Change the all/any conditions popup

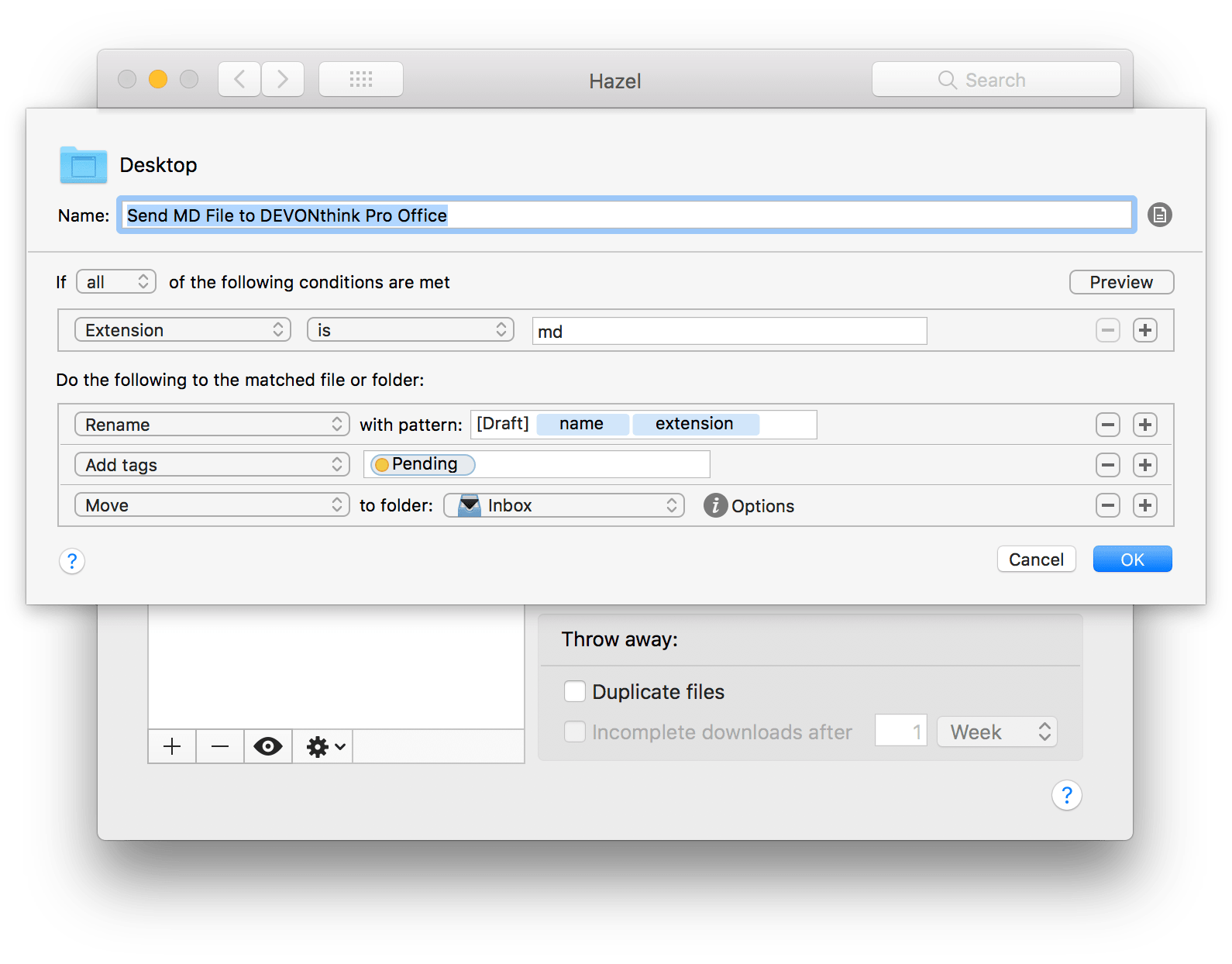tap(116, 282)
